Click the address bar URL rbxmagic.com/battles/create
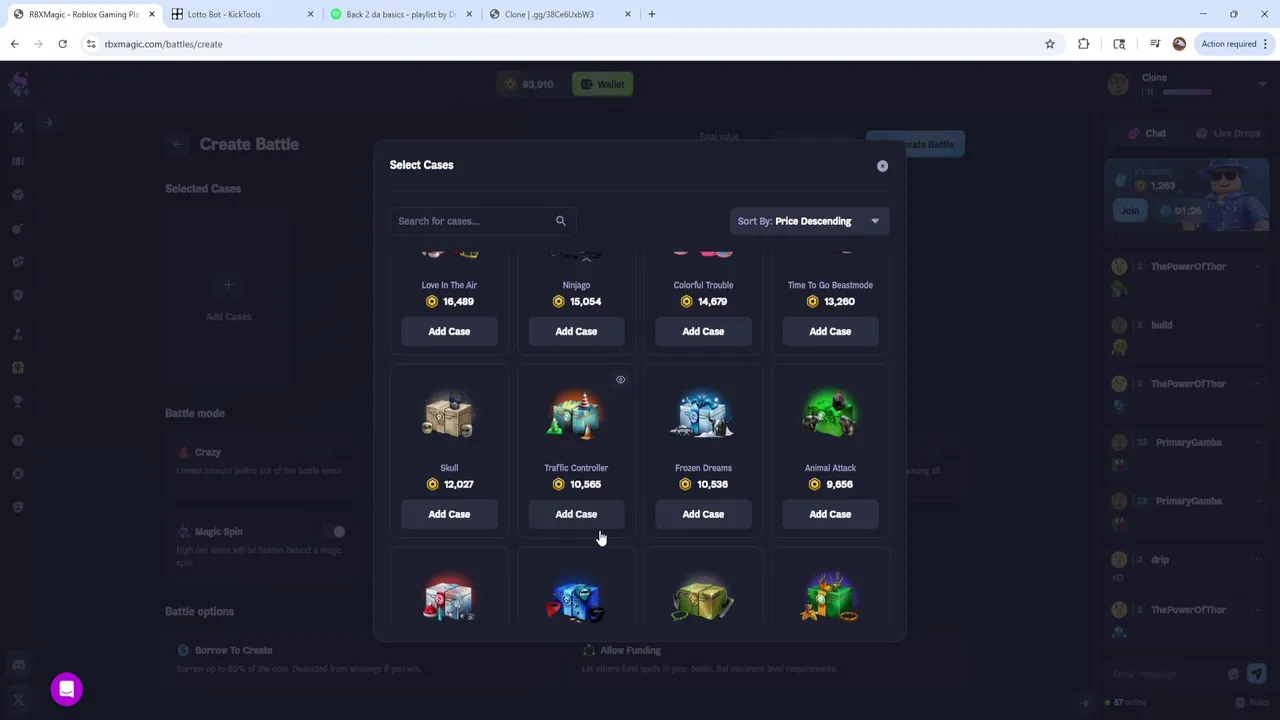 163,44
